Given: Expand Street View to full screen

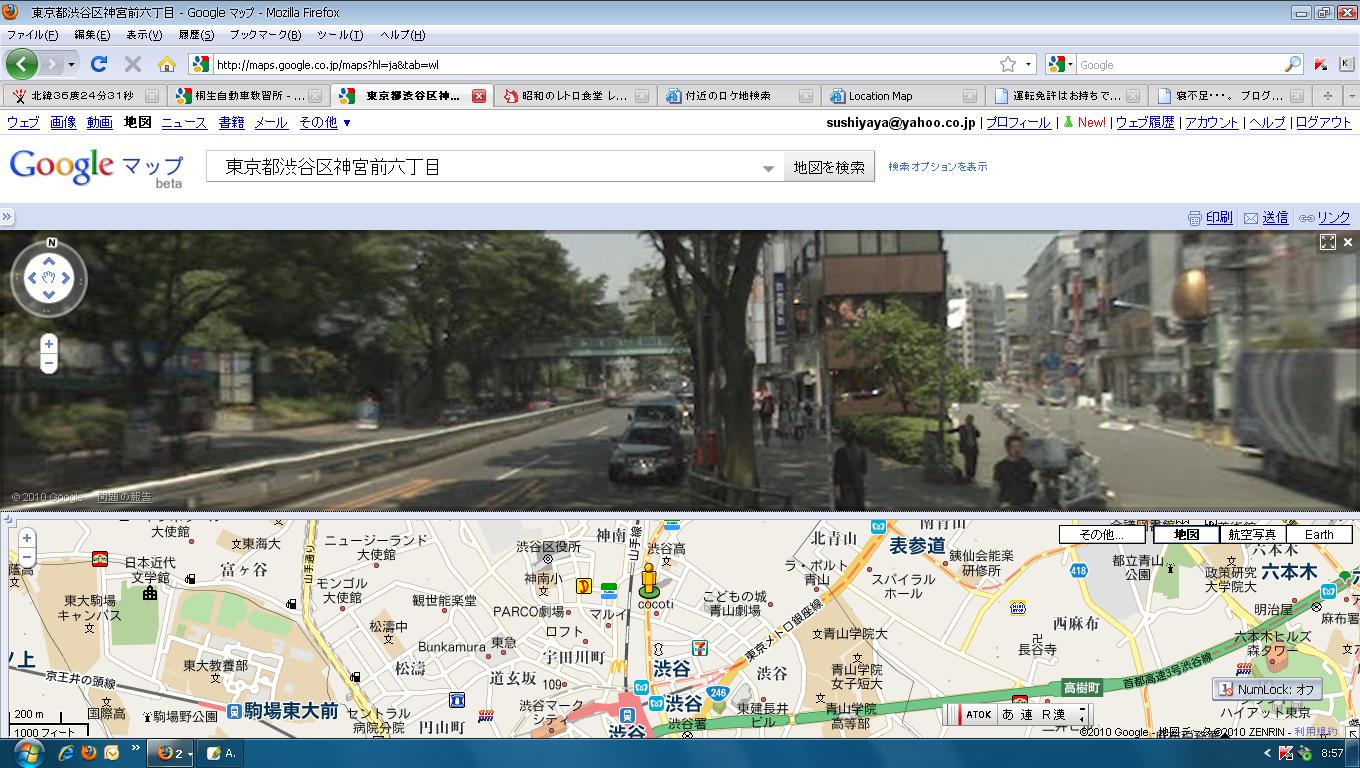Looking at the screenshot, I should [x=1328, y=242].
